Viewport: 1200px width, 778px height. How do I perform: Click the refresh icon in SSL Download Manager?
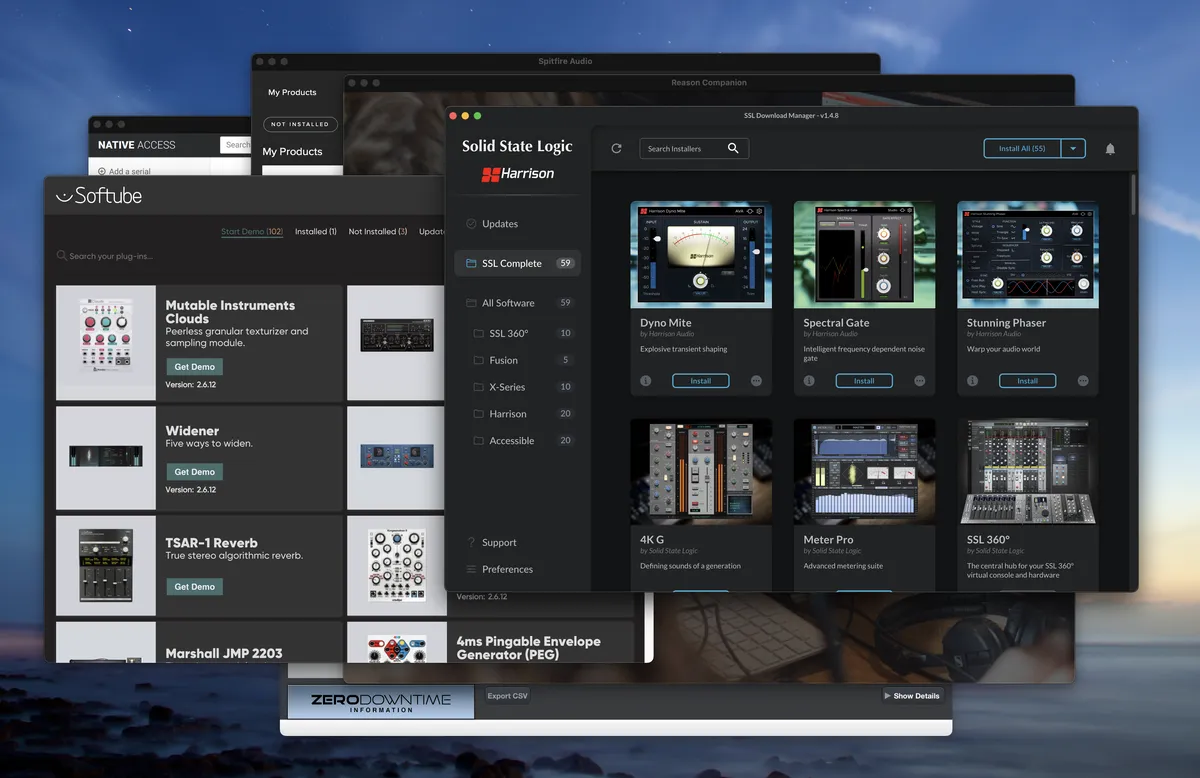point(616,148)
